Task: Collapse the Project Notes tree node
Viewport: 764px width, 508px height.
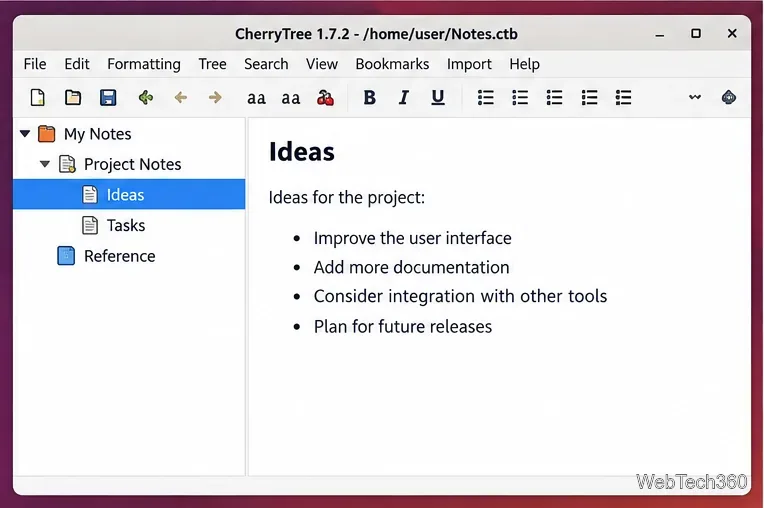Action: (x=45, y=164)
